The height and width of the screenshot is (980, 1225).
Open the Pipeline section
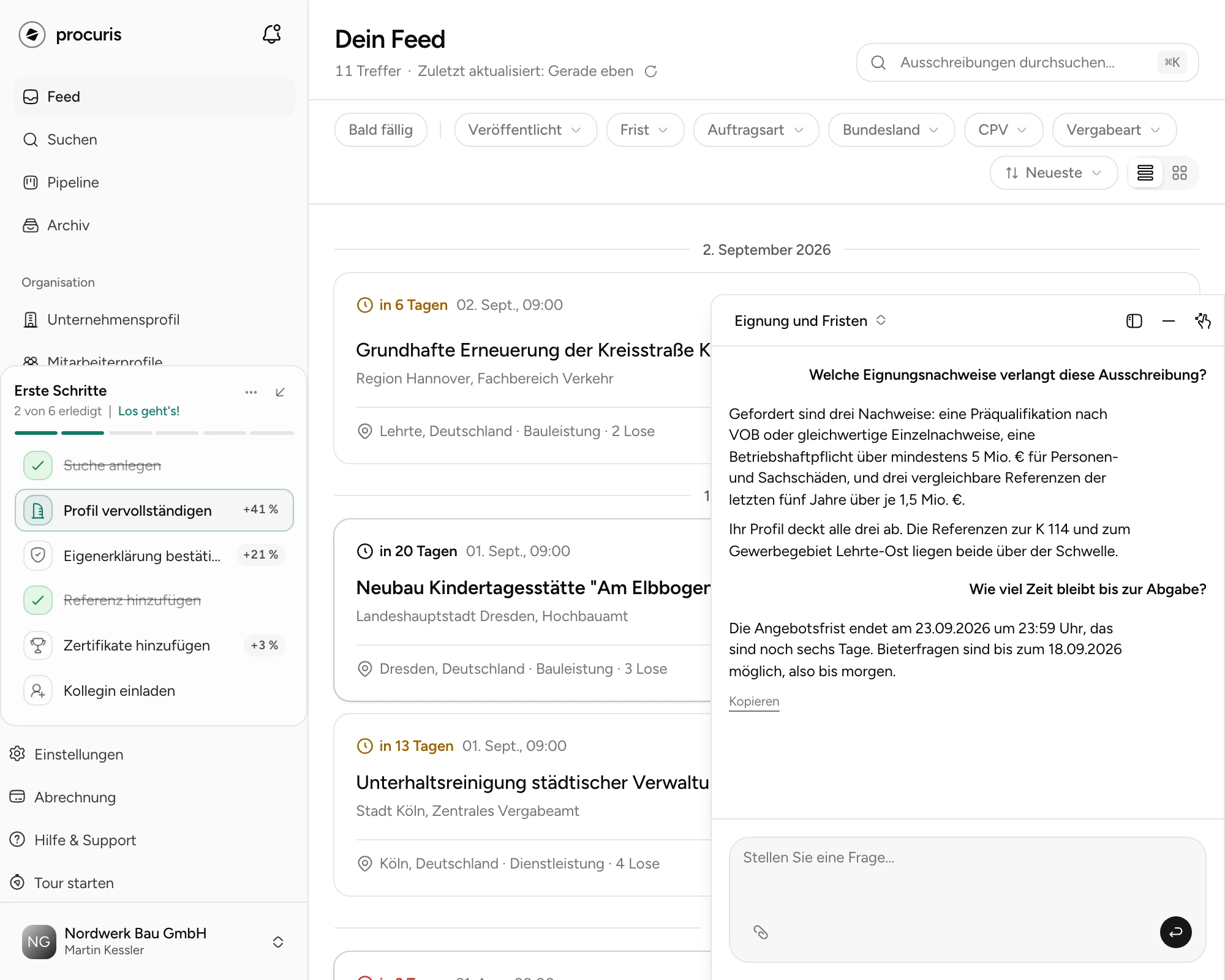coord(154,183)
